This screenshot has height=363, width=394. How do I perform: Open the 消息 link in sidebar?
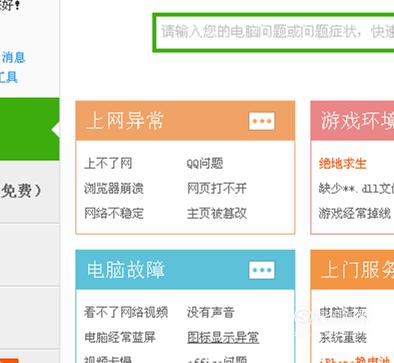[x=14, y=57]
